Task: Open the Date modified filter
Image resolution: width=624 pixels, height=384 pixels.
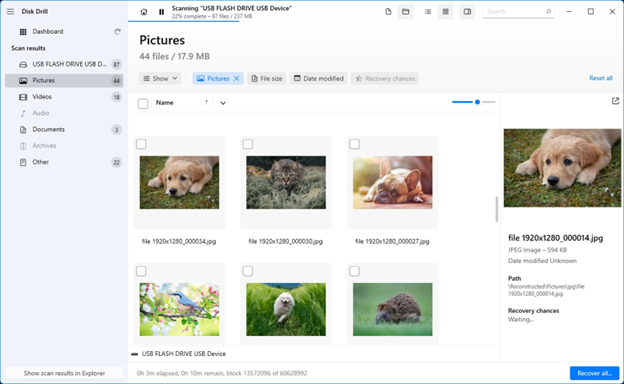Action: (319, 78)
